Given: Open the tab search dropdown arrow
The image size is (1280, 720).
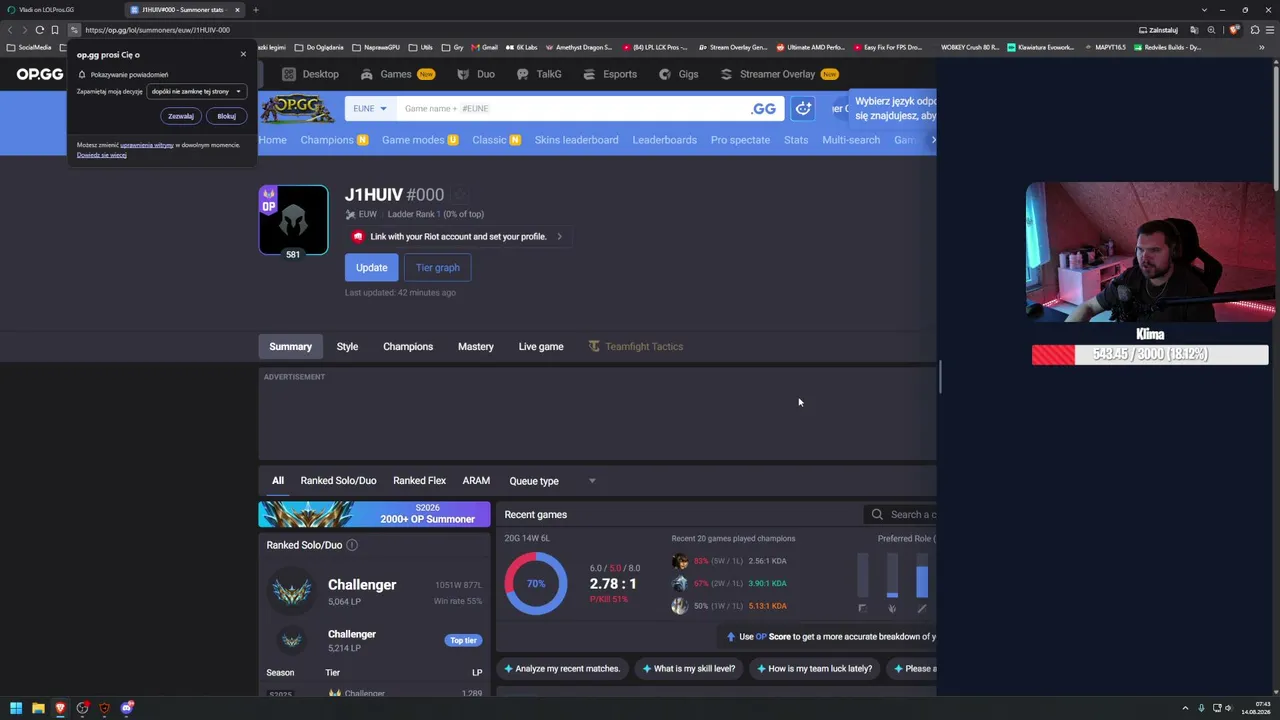Looking at the screenshot, I should (1204, 10).
